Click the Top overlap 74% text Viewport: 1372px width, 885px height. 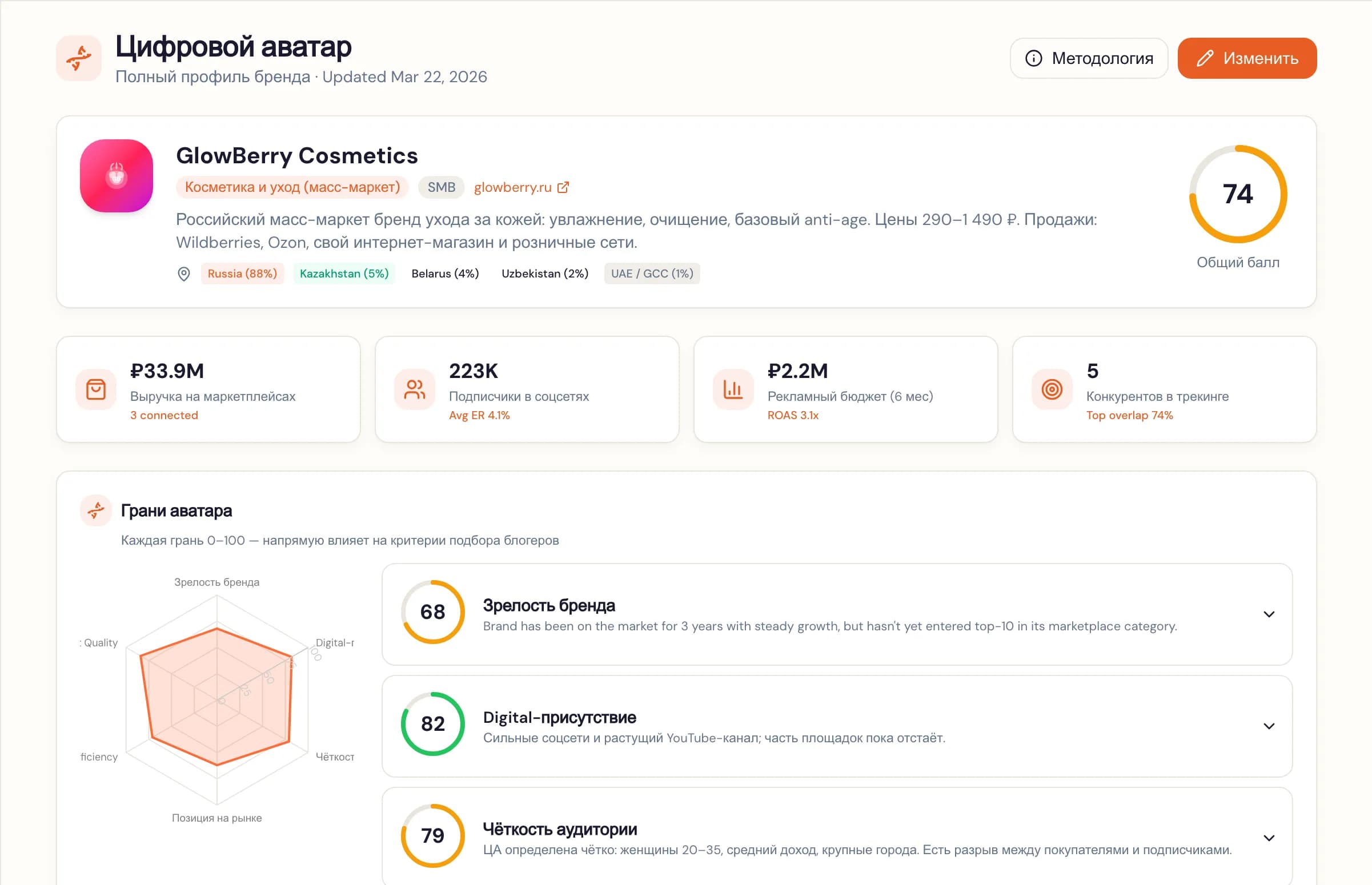click(1129, 415)
